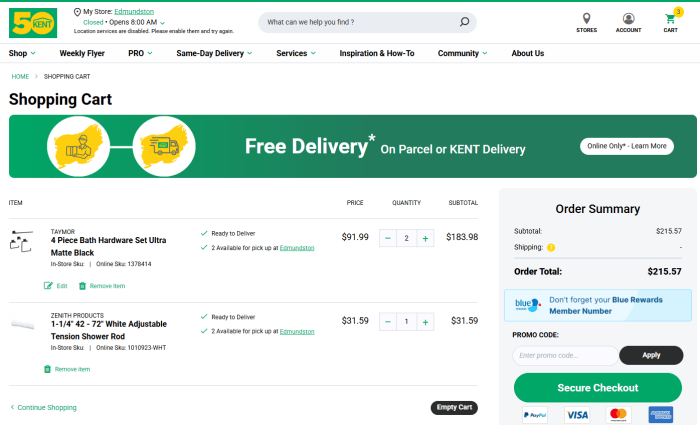The width and height of the screenshot is (700, 425).
Task: Click Online Sku 1378414 text
Action: (124, 264)
